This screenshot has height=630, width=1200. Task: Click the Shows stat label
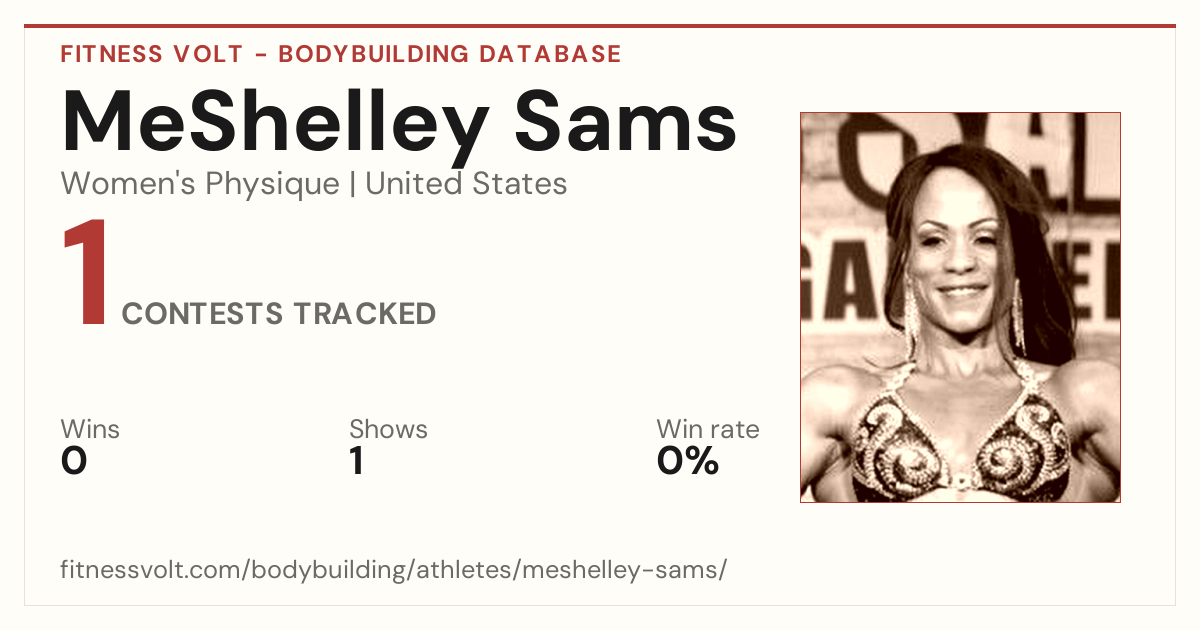(388, 430)
